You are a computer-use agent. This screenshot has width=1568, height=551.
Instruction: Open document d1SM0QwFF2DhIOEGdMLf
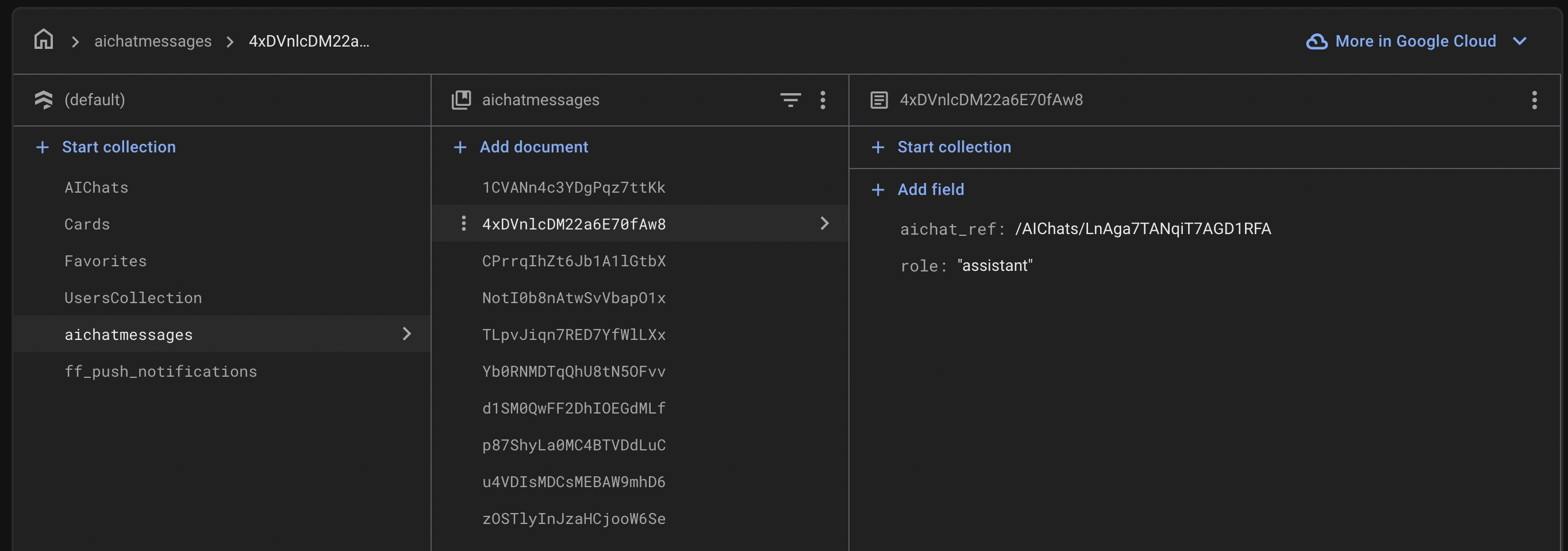tap(574, 408)
